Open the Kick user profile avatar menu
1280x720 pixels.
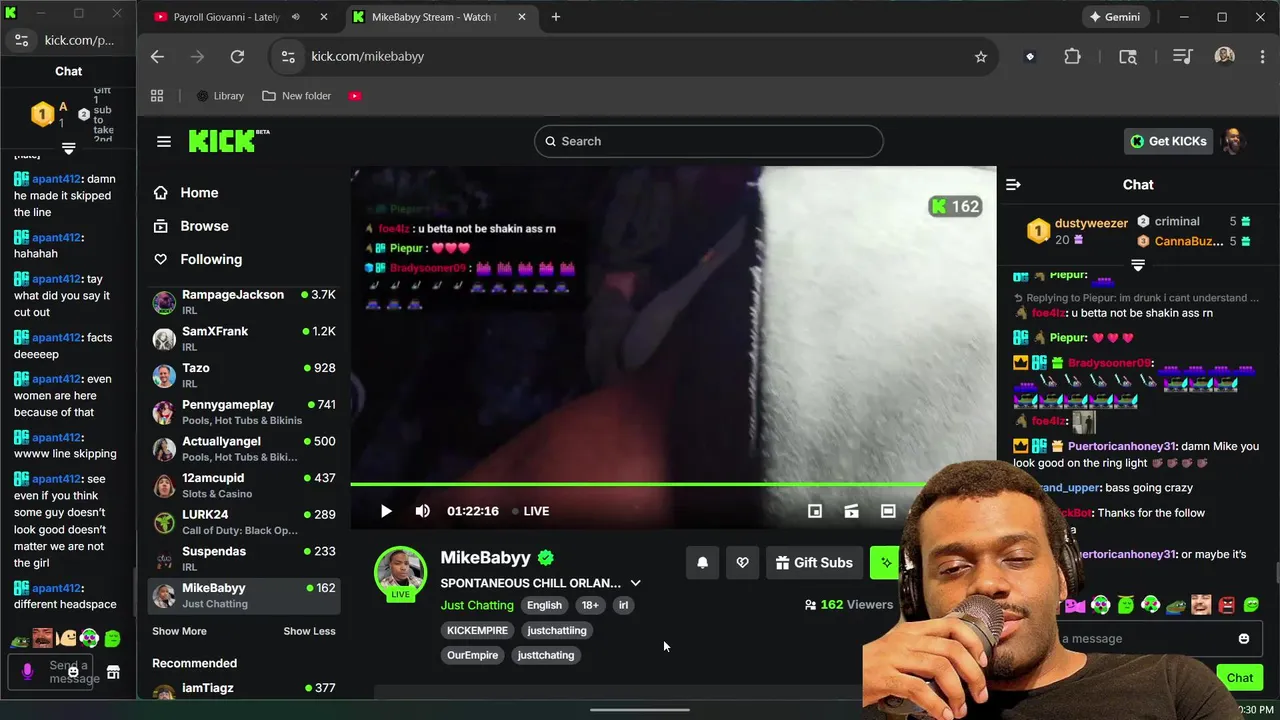click(x=1234, y=141)
